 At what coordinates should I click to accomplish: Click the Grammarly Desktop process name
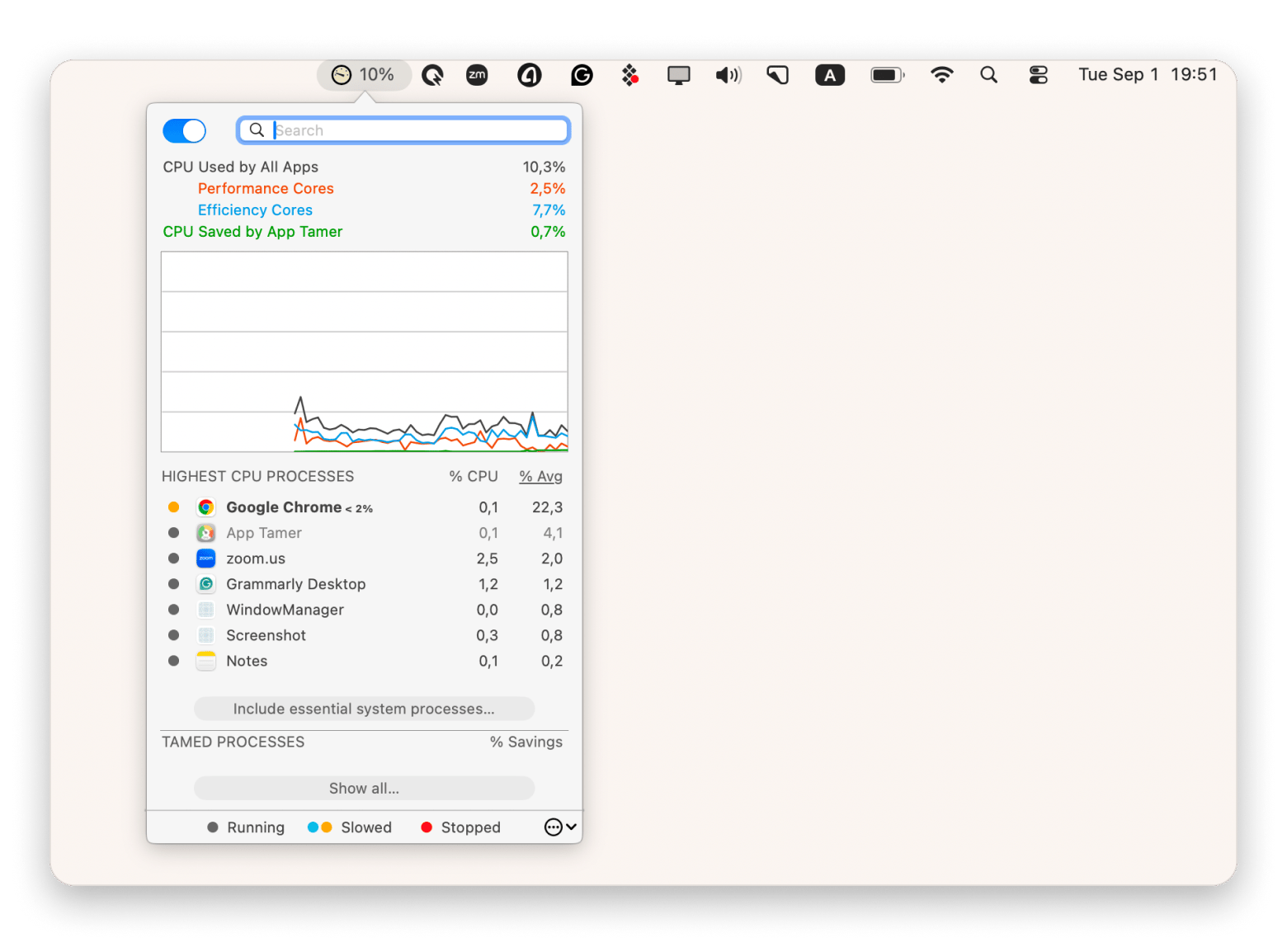(x=295, y=584)
